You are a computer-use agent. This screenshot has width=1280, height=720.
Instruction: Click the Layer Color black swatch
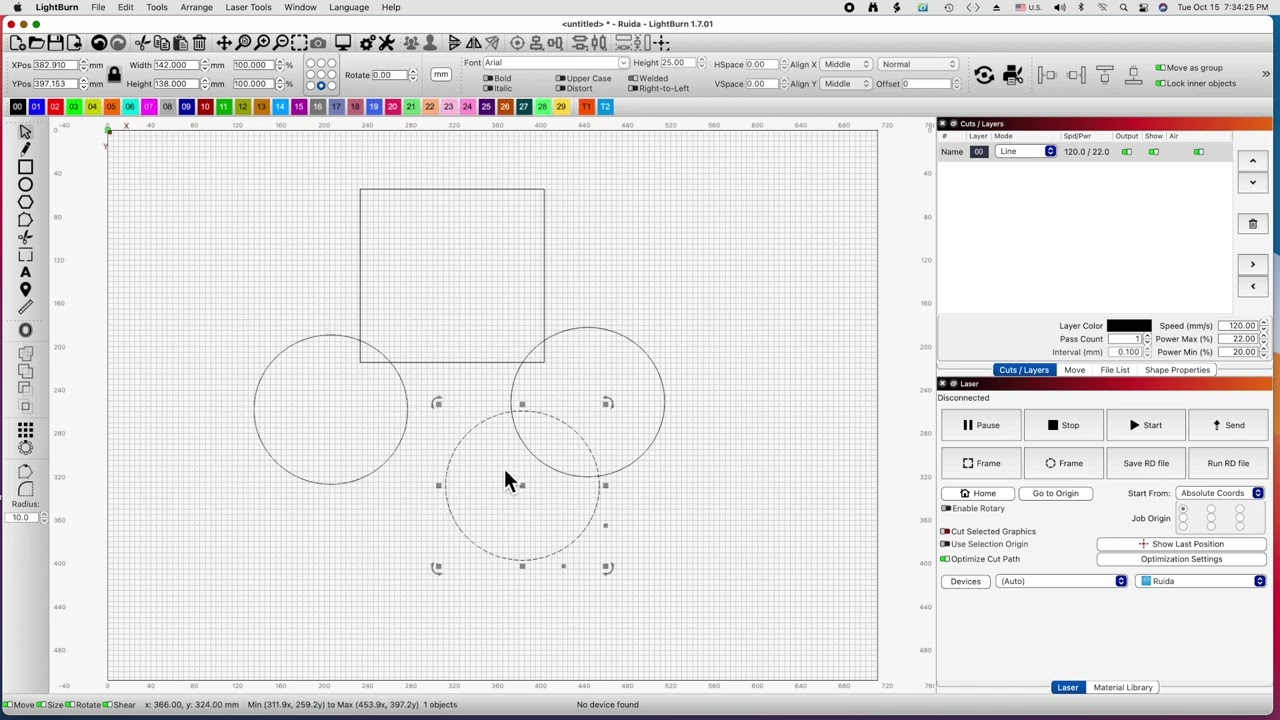[1129, 326]
